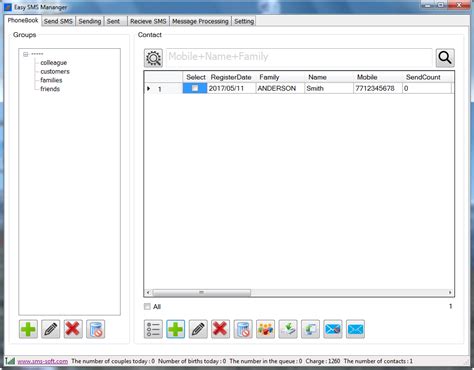
Task: Sort by Mobile column header
Action: click(378, 77)
